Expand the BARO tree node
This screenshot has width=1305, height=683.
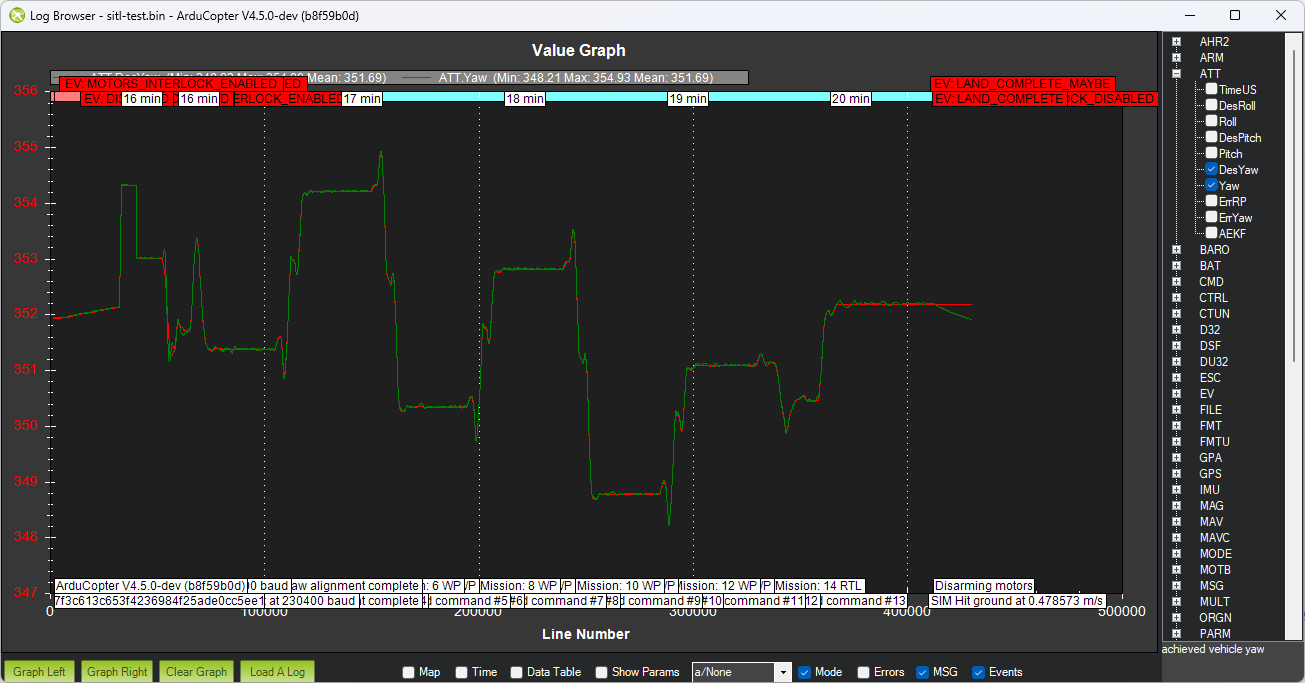pyautogui.click(x=1177, y=249)
